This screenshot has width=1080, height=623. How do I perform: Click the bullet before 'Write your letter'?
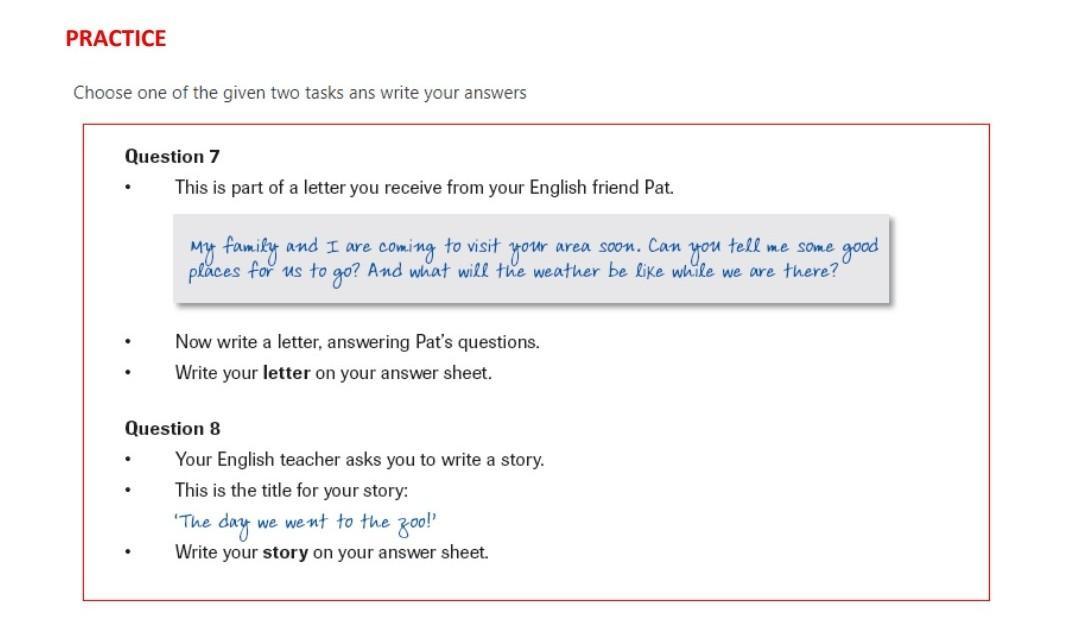127,373
